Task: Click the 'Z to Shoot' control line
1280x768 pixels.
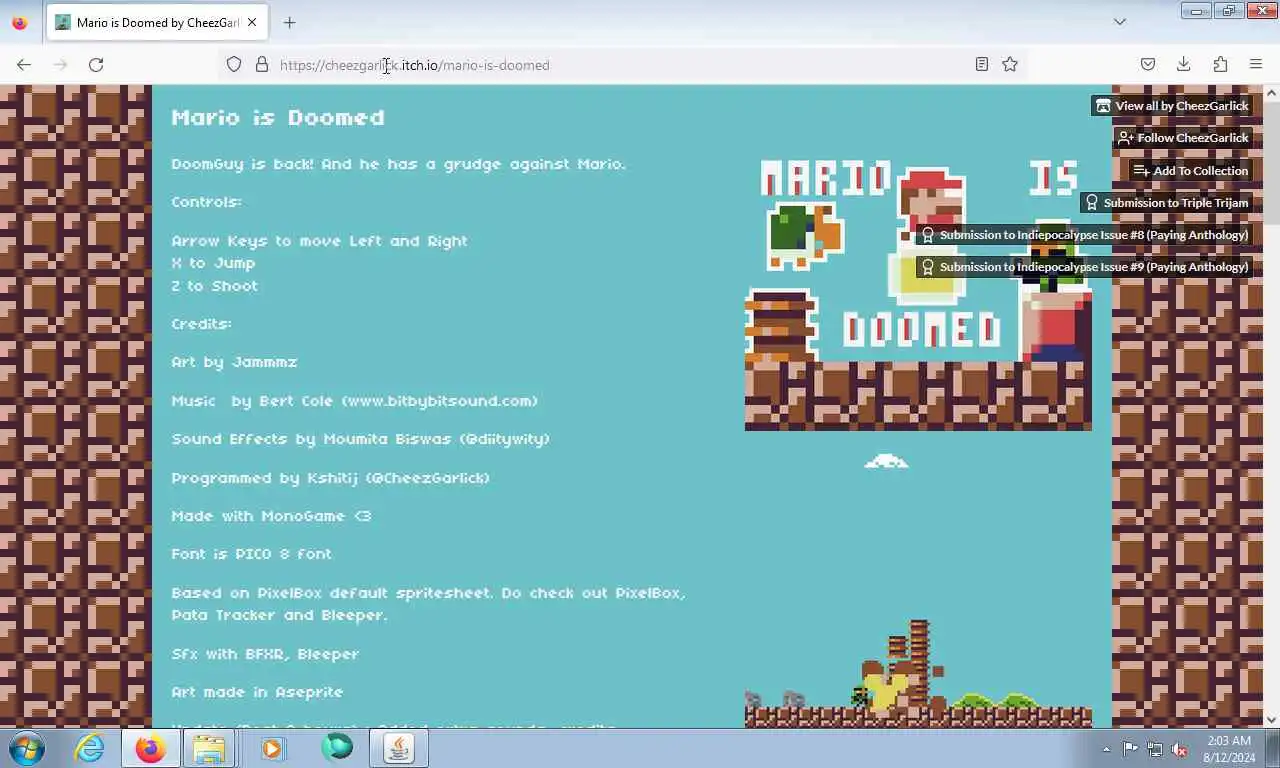Action: point(214,286)
